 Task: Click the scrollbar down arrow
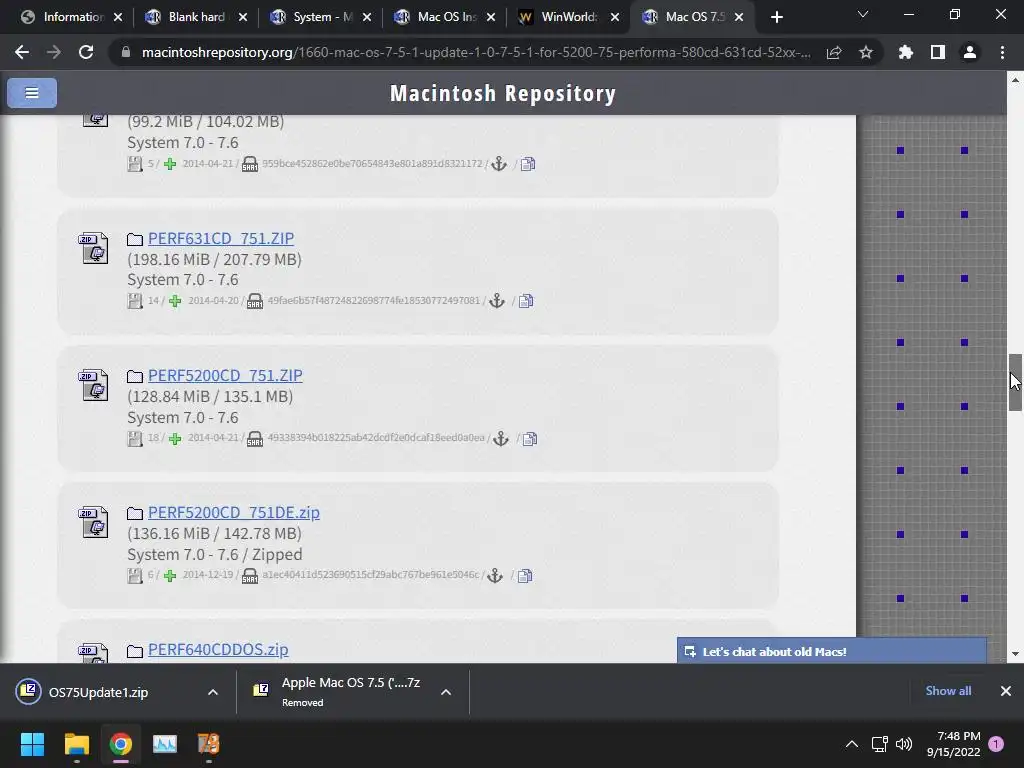click(x=1015, y=654)
